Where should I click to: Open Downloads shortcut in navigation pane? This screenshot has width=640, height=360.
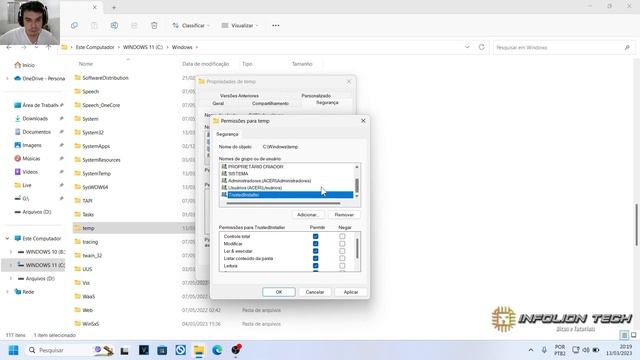tap(35, 118)
